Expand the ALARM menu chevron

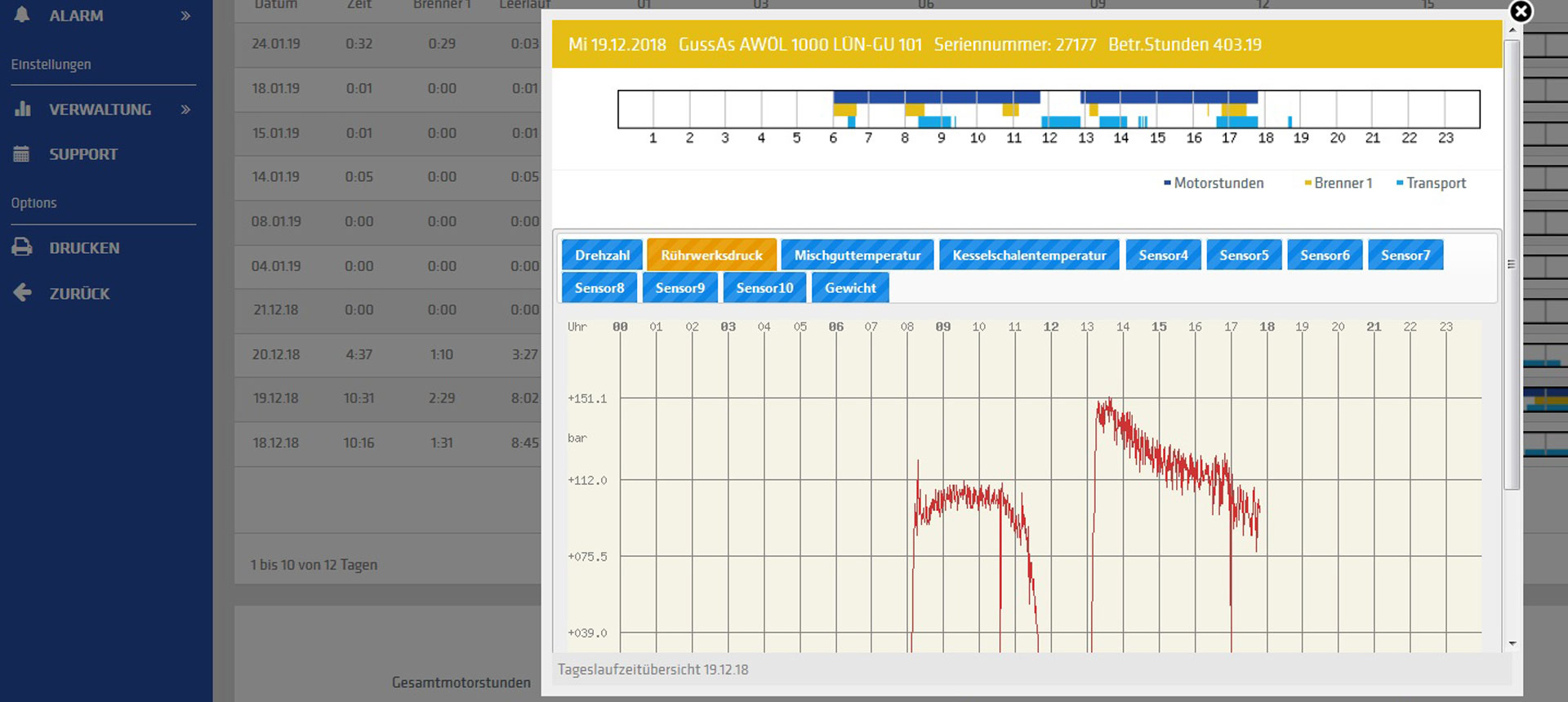[185, 16]
